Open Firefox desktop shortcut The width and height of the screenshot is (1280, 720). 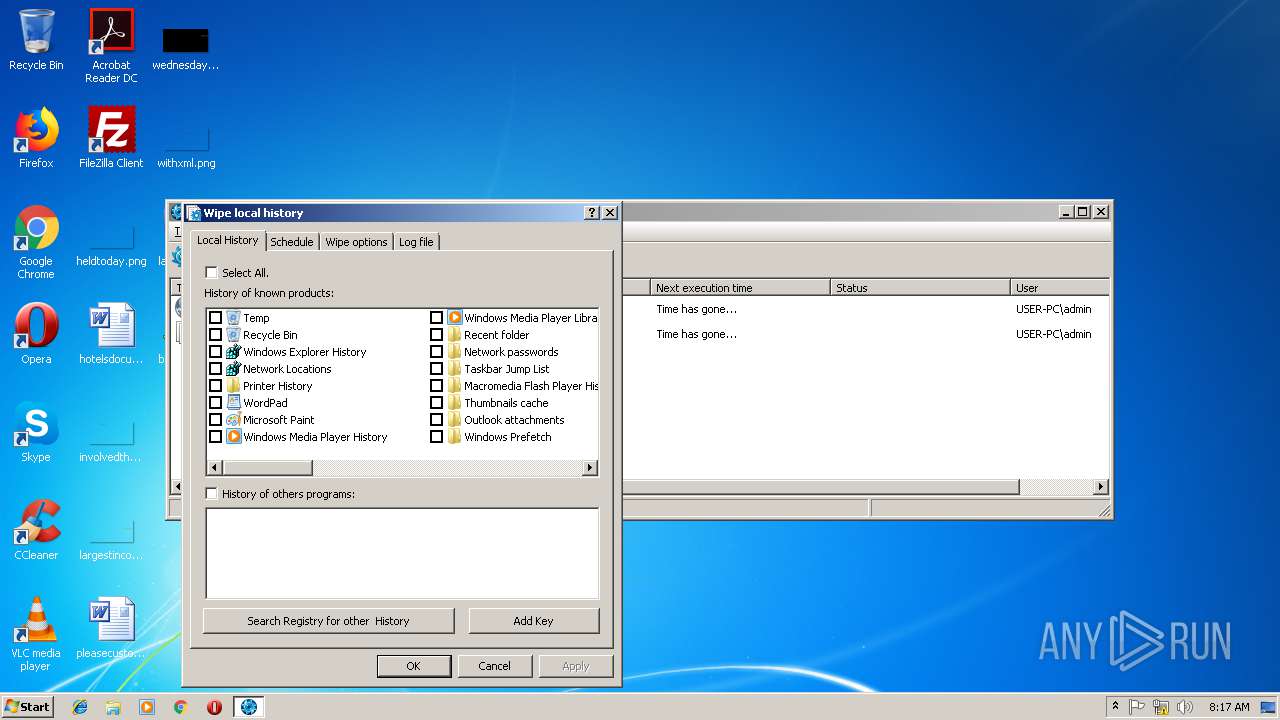pos(36,138)
